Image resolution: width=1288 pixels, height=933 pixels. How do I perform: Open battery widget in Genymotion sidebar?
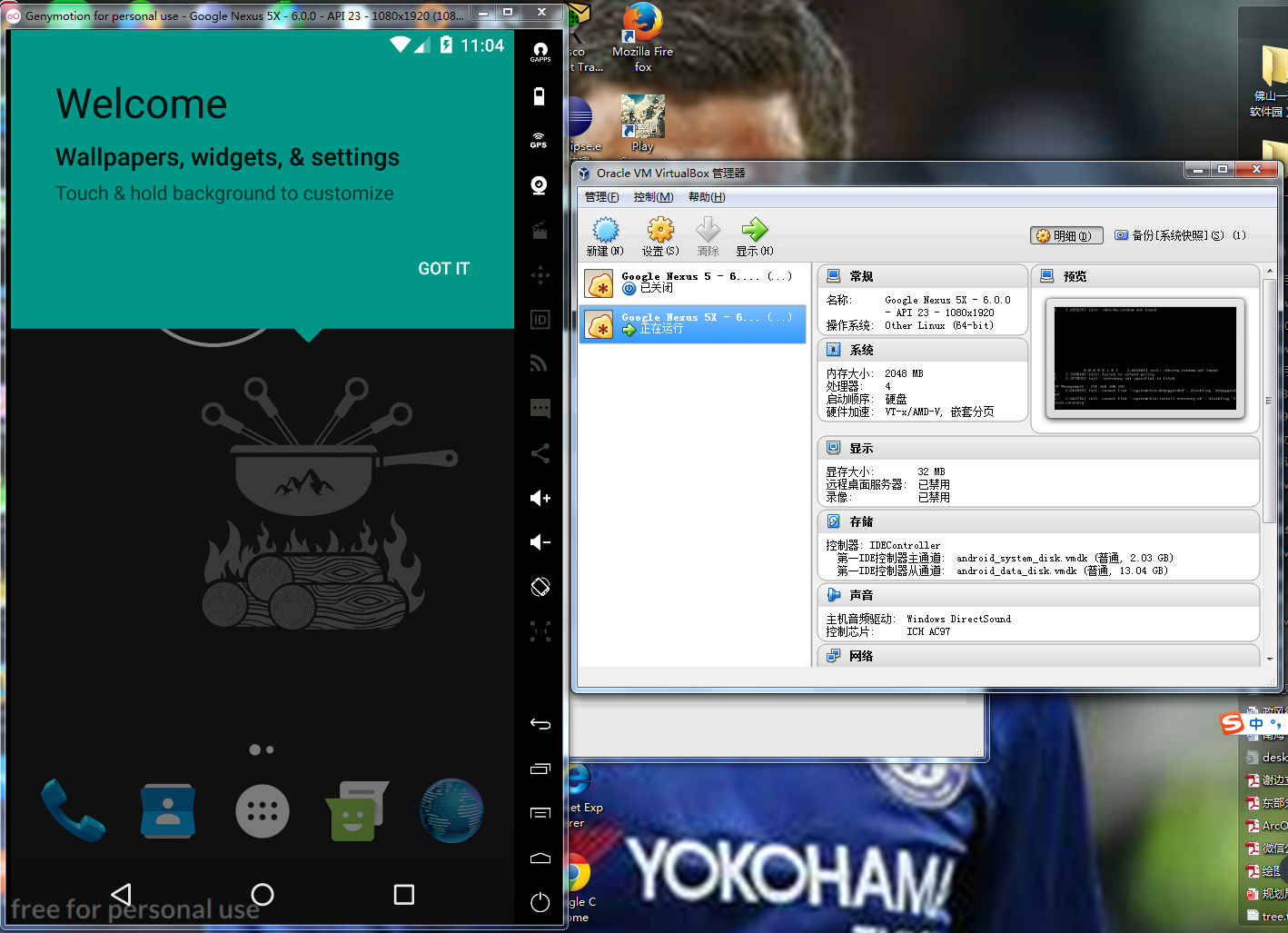coord(540,96)
